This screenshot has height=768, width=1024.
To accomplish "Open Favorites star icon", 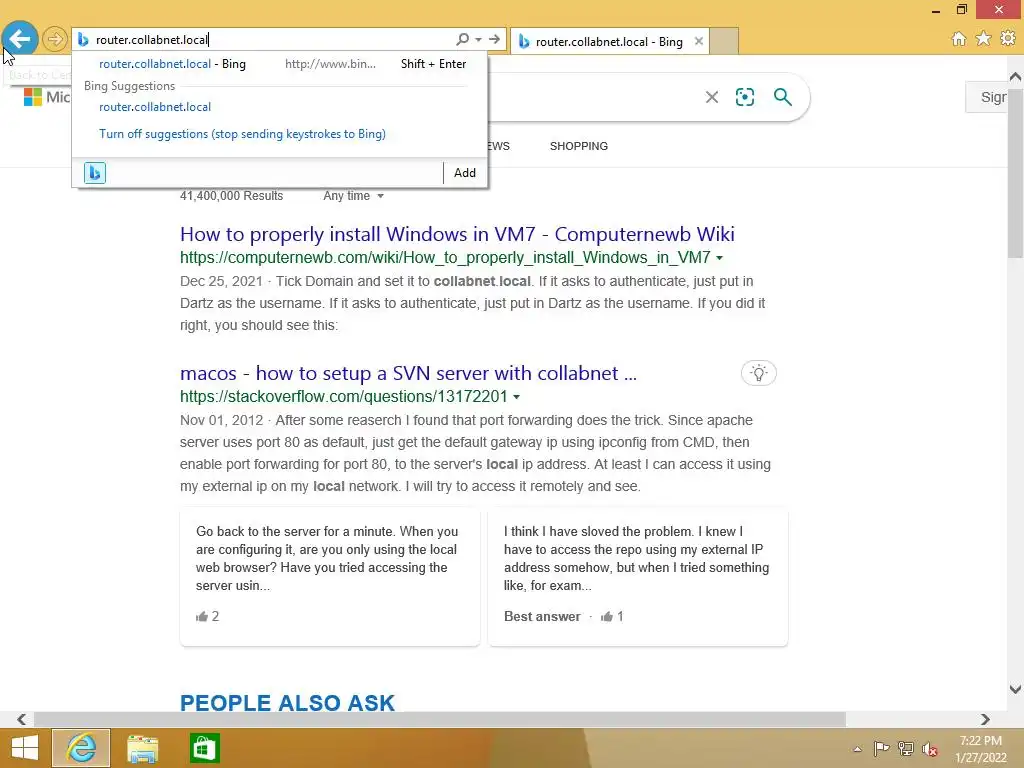I will (983, 39).
